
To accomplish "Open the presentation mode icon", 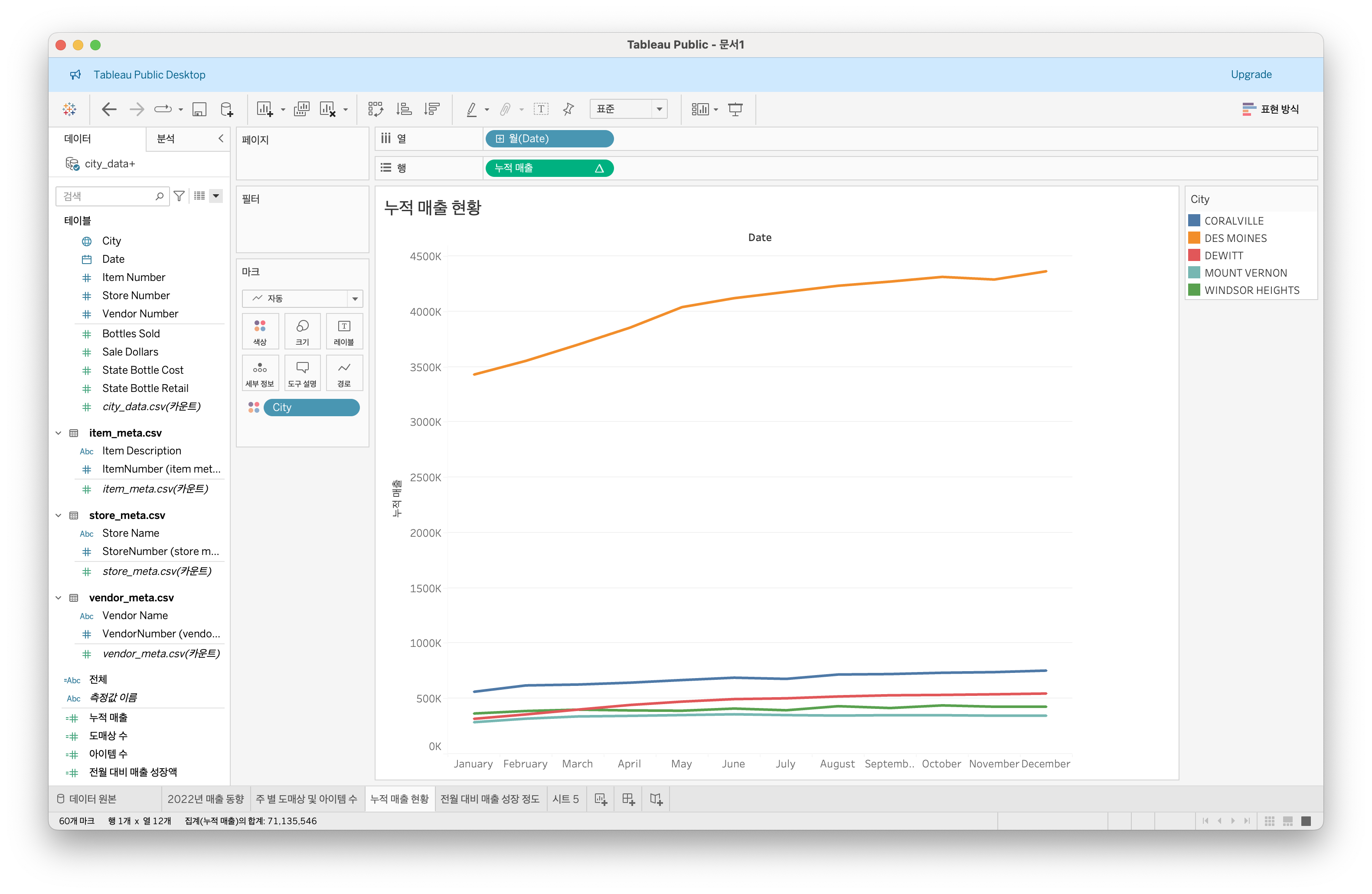I will click(x=735, y=109).
